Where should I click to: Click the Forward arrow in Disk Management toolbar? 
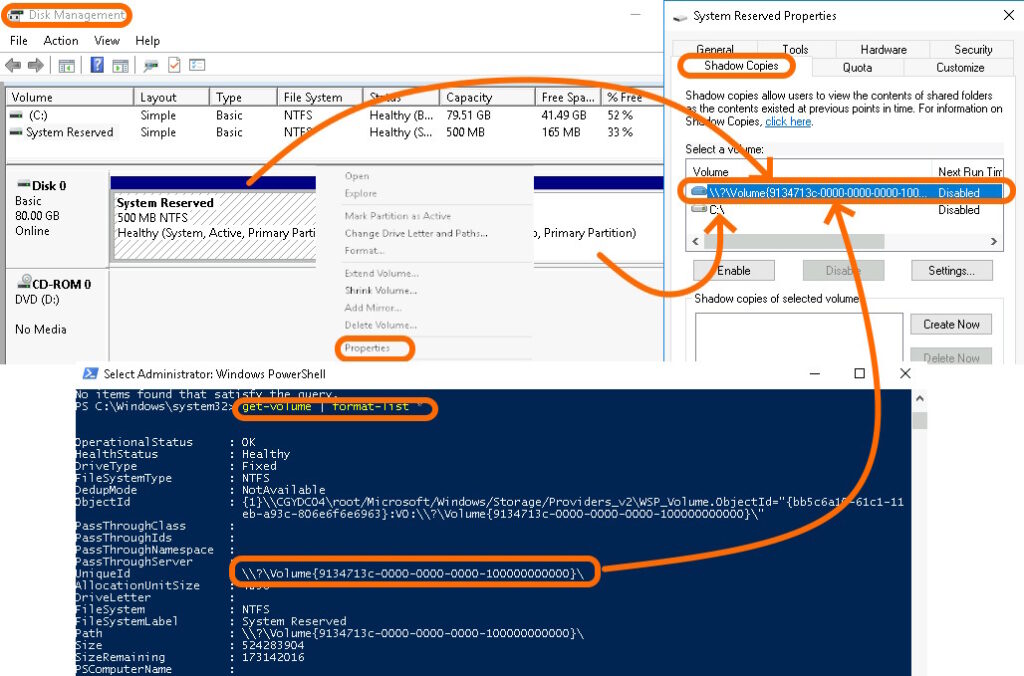[x=35, y=66]
